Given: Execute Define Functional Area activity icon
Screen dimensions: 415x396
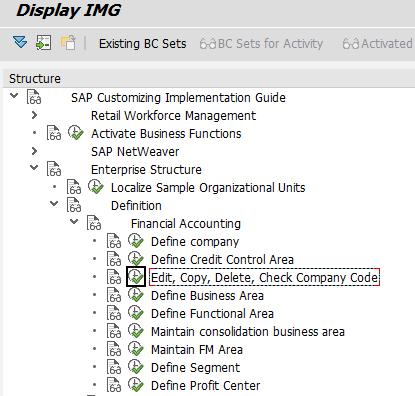Looking at the screenshot, I should click(x=136, y=313).
